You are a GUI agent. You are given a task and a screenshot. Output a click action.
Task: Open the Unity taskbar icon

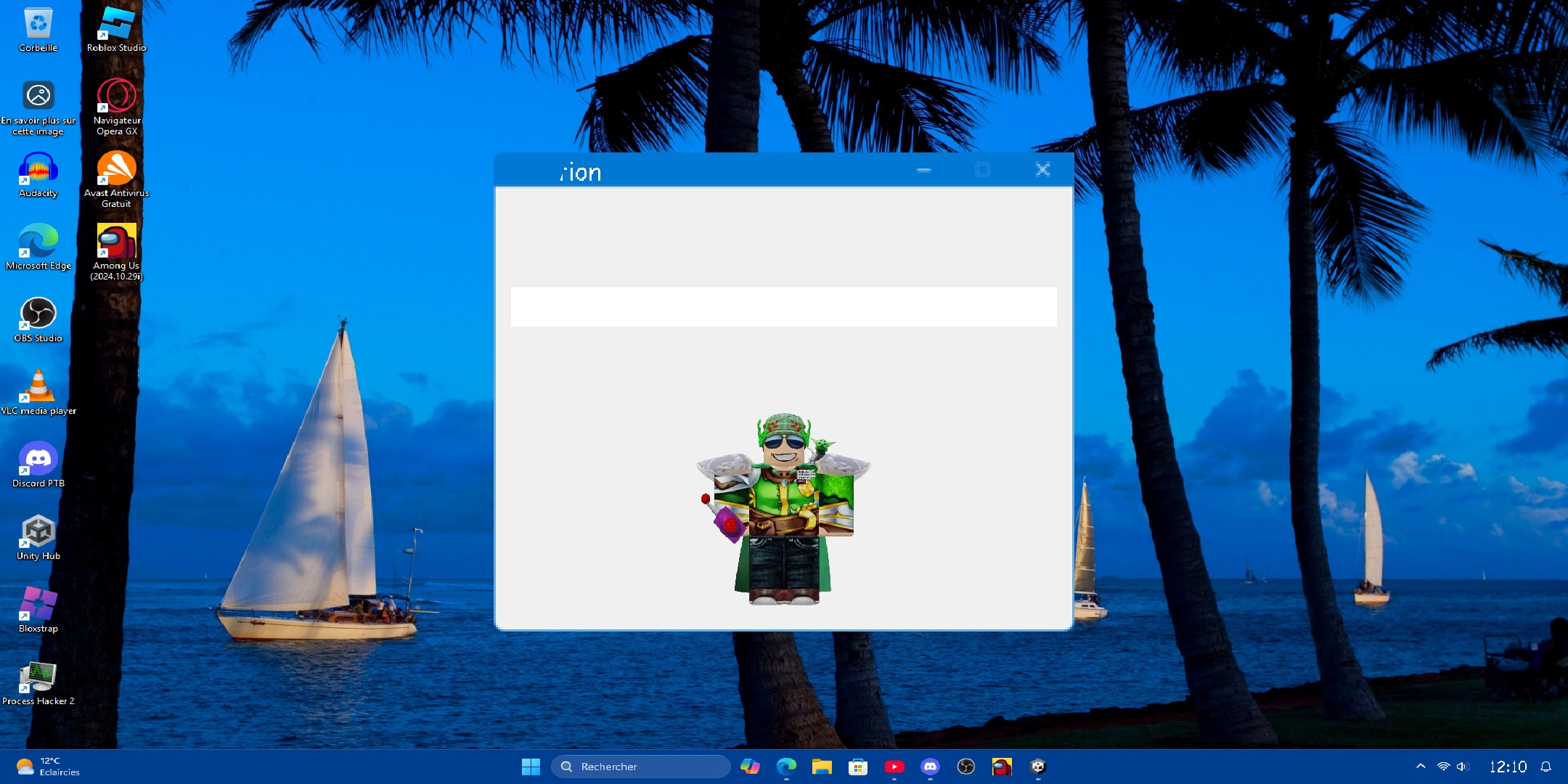(x=1038, y=767)
